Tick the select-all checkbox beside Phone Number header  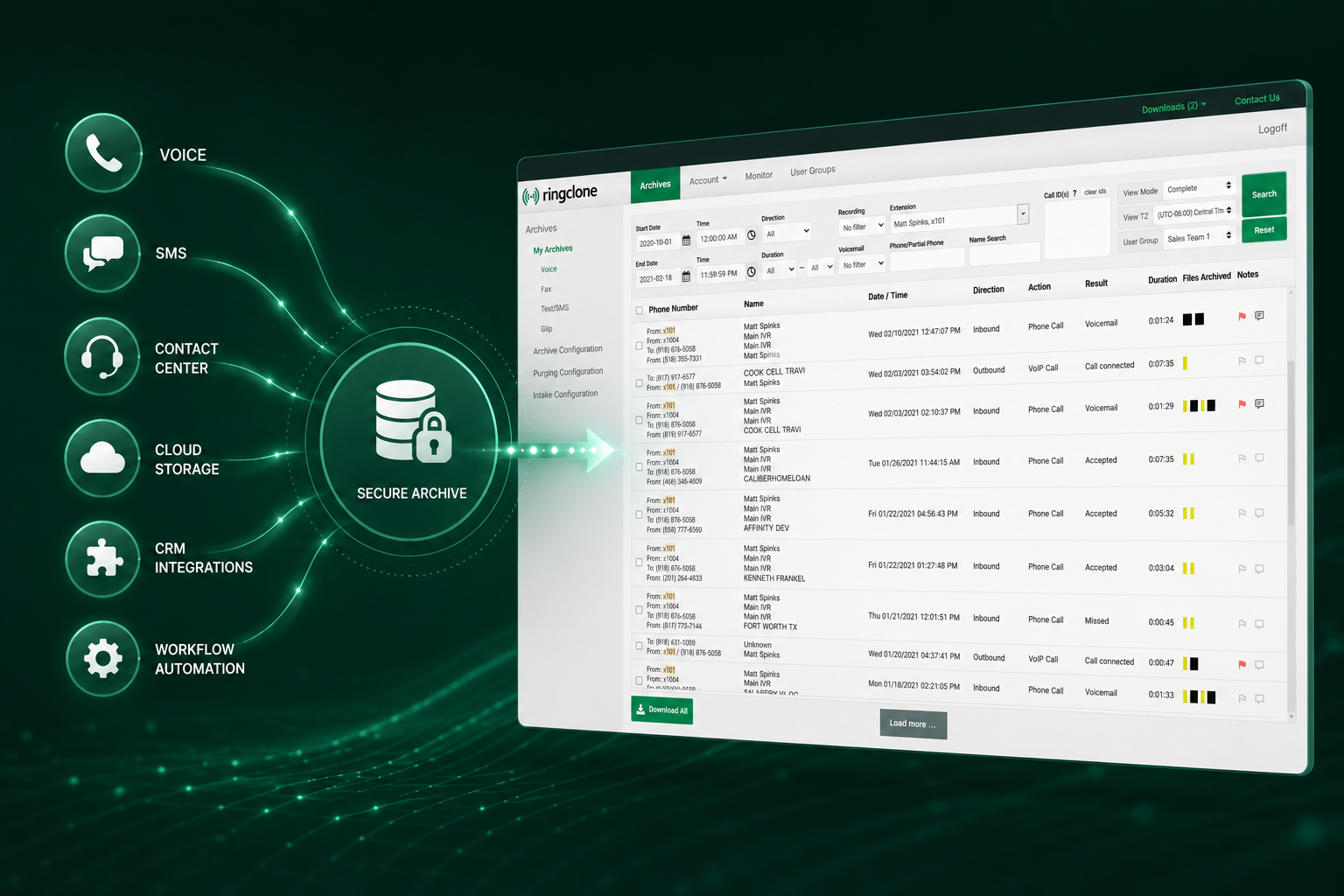(639, 311)
